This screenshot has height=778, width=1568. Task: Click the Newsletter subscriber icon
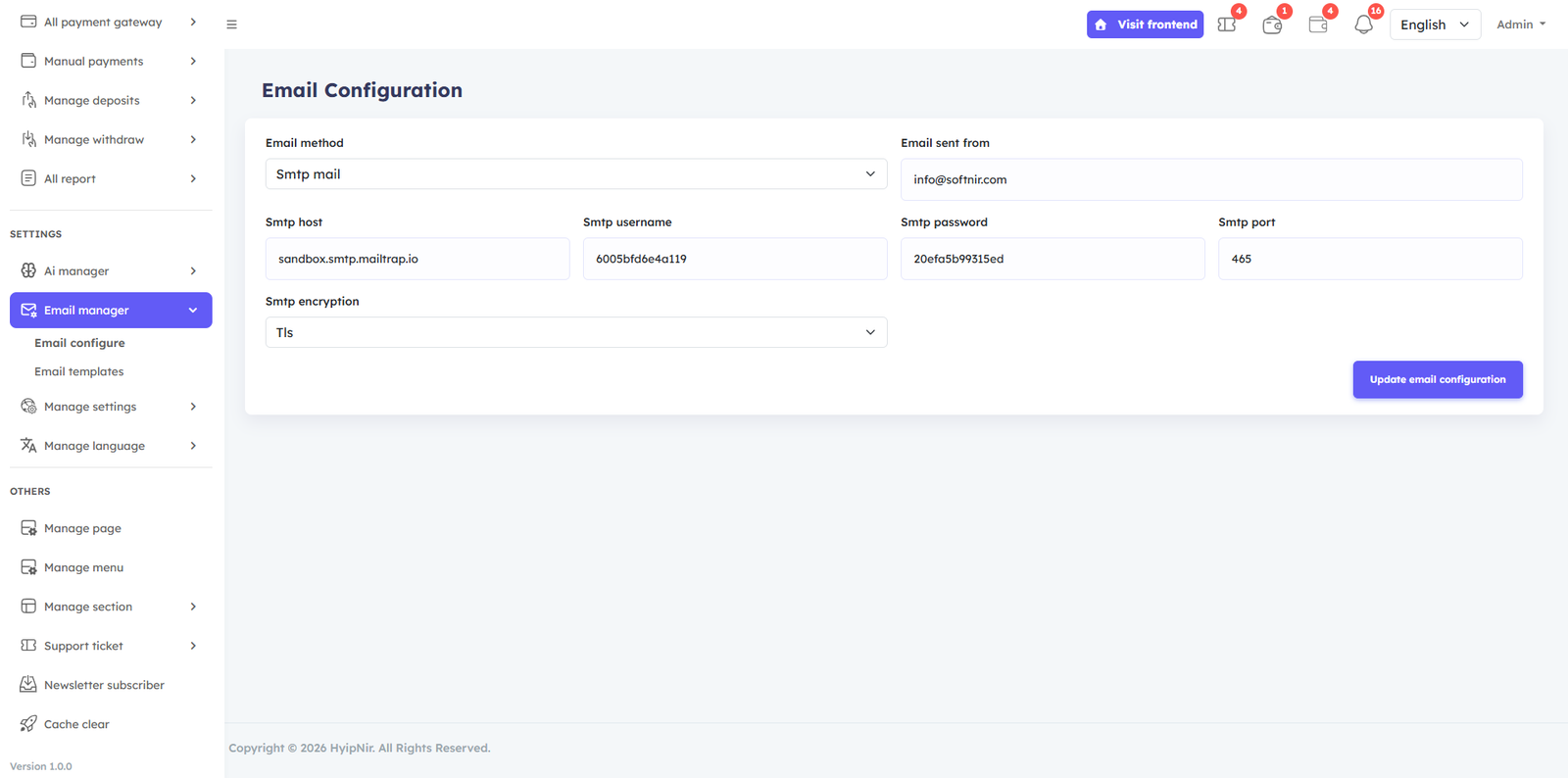[28, 685]
